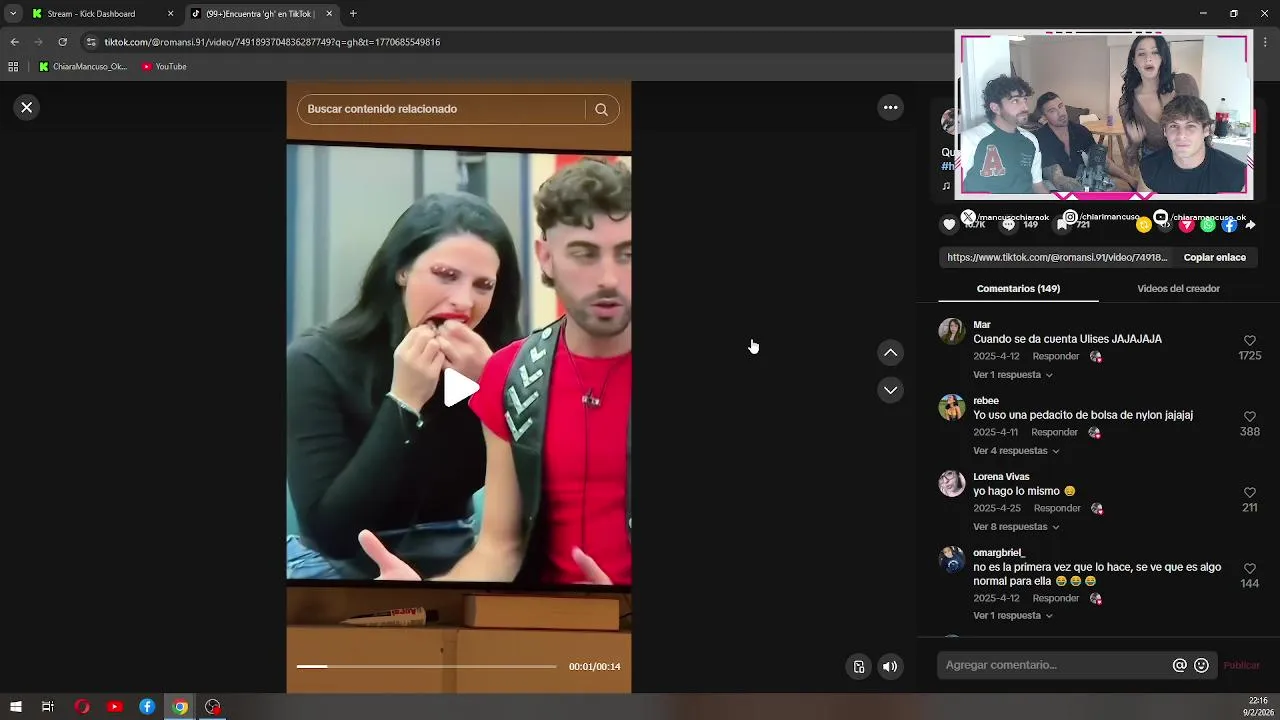Open a new browser tab

click(353, 14)
